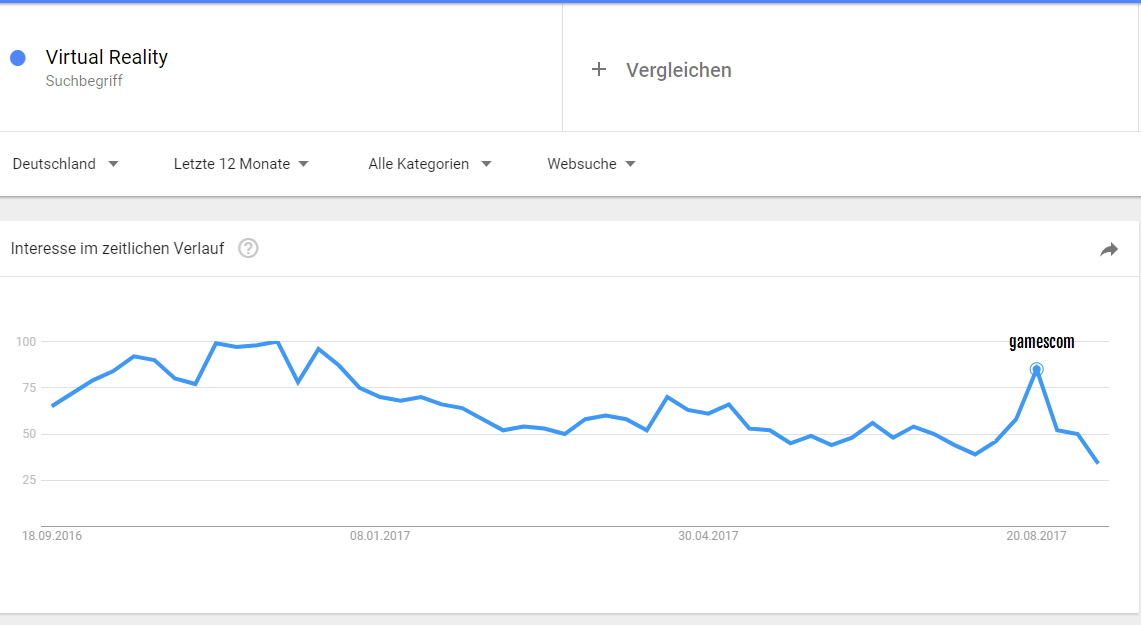Click the 18.09.2016 axis date label
1141x625 pixels.
point(52,536)
